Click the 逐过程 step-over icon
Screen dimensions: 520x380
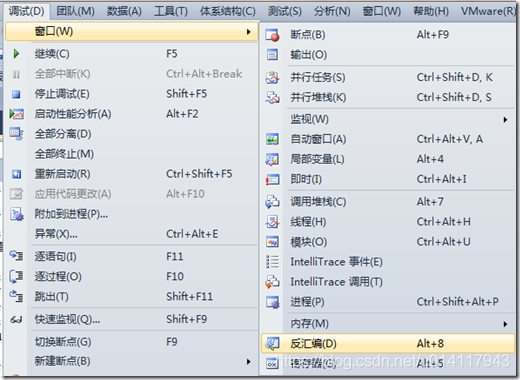[x=16, y=276]
